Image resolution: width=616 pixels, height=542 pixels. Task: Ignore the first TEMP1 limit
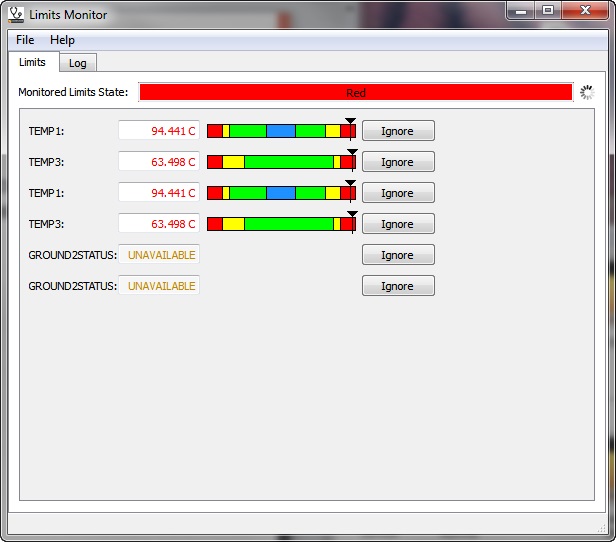(398, 131)
